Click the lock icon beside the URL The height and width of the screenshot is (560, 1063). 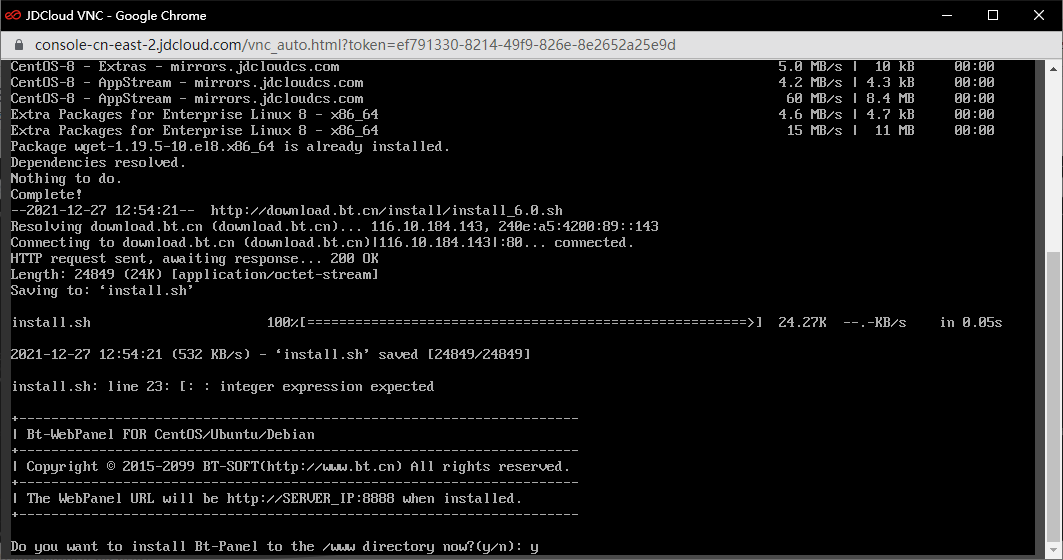pyautogui.click(x=19, y=45)
